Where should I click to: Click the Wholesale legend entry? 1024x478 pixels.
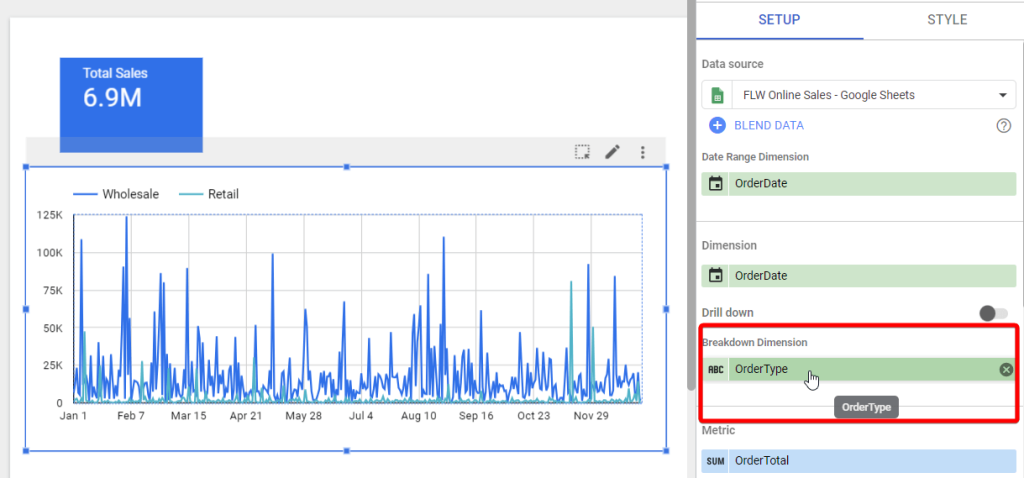pyautogui.click(x=116, y=194)
